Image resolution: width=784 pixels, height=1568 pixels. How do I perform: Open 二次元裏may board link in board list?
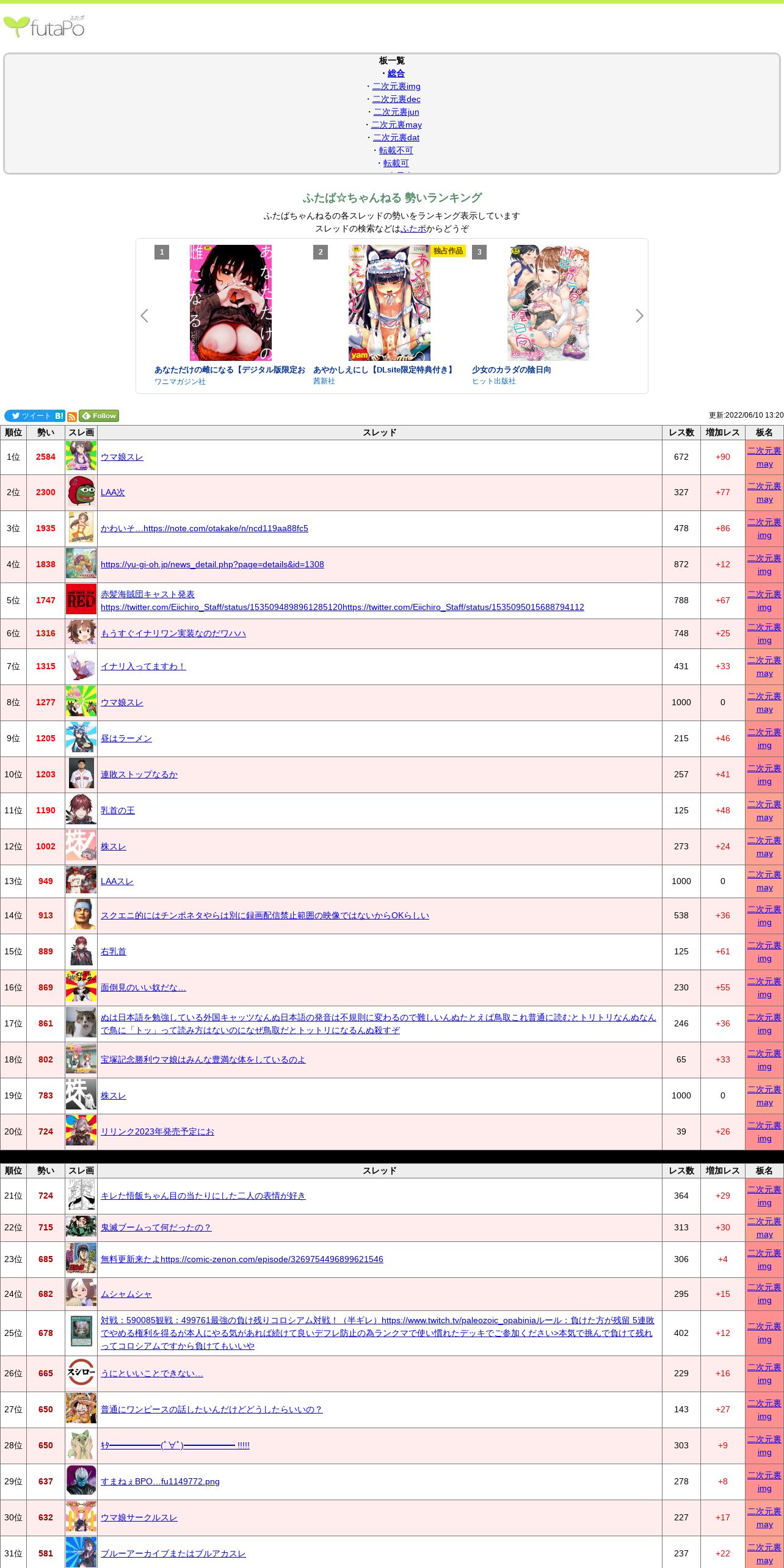click(x=396, y=125)
